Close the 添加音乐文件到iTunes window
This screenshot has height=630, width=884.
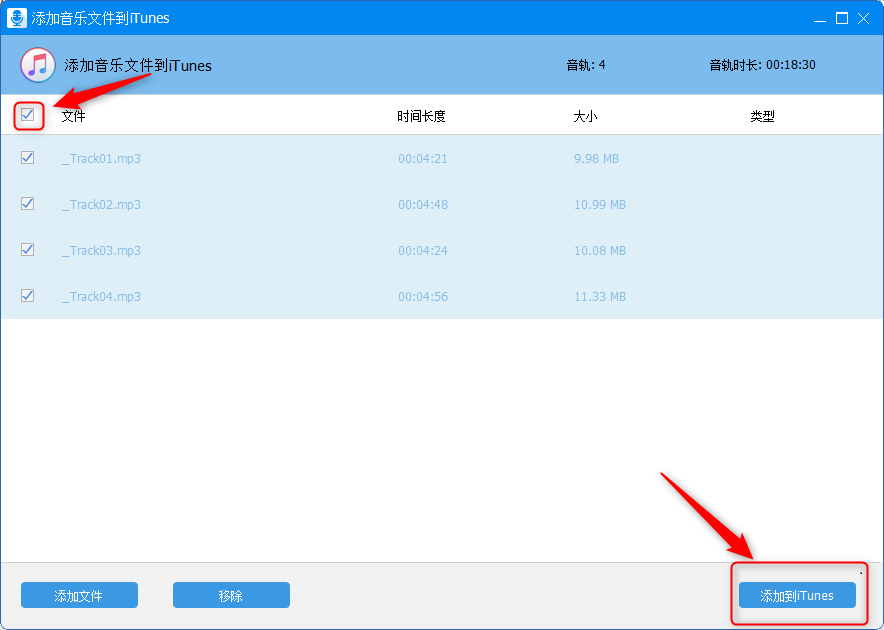tap(863, 19)
